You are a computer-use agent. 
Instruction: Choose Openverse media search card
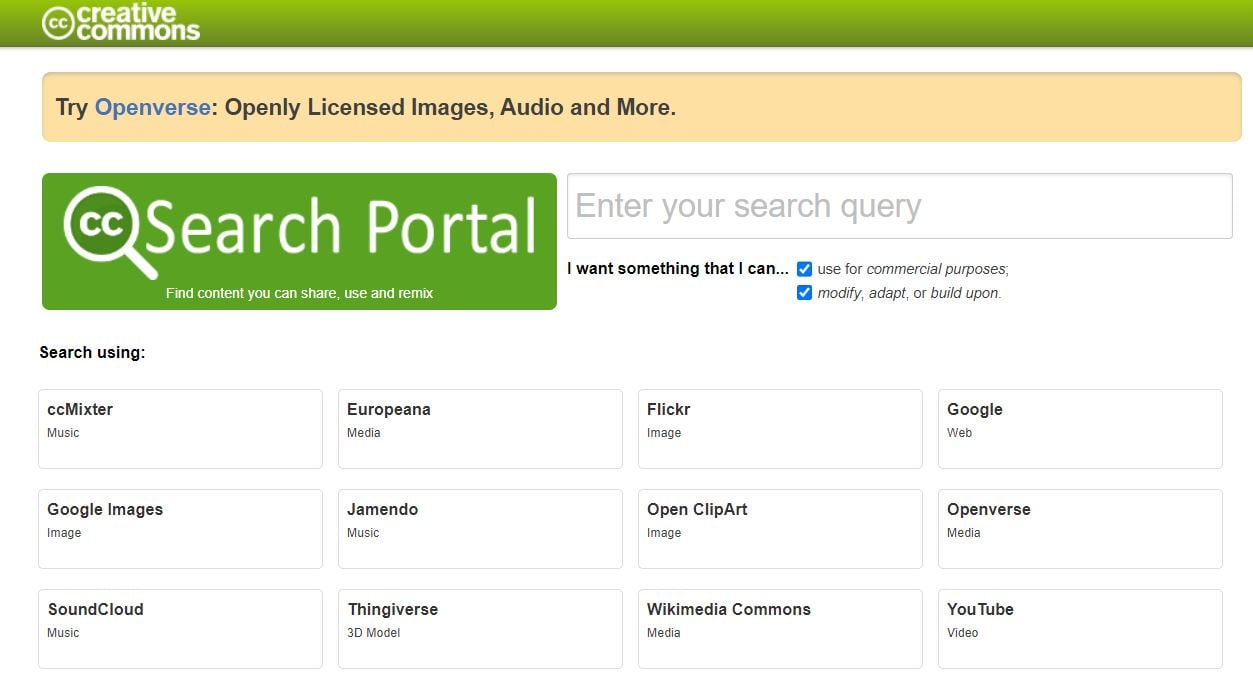pos(1080,529)
